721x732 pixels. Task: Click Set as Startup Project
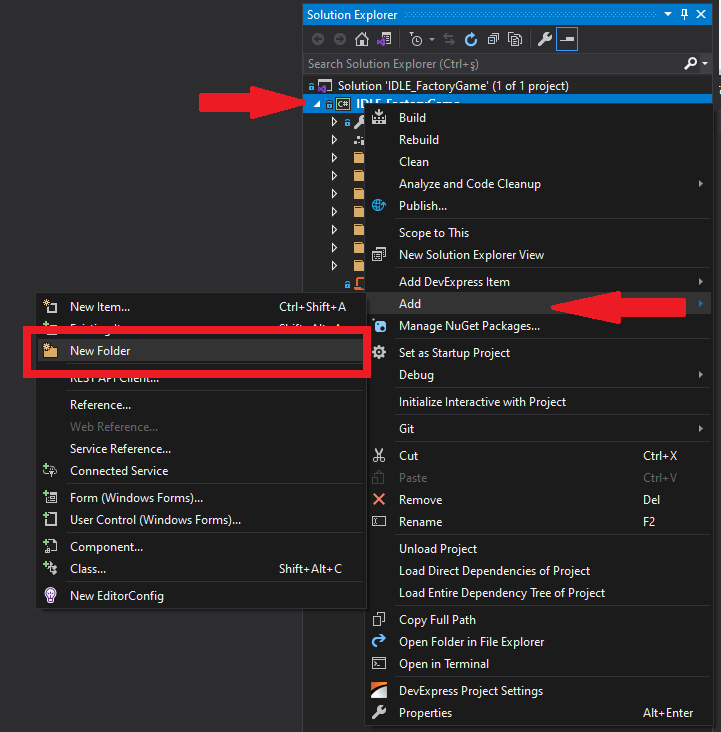point(454,353)
